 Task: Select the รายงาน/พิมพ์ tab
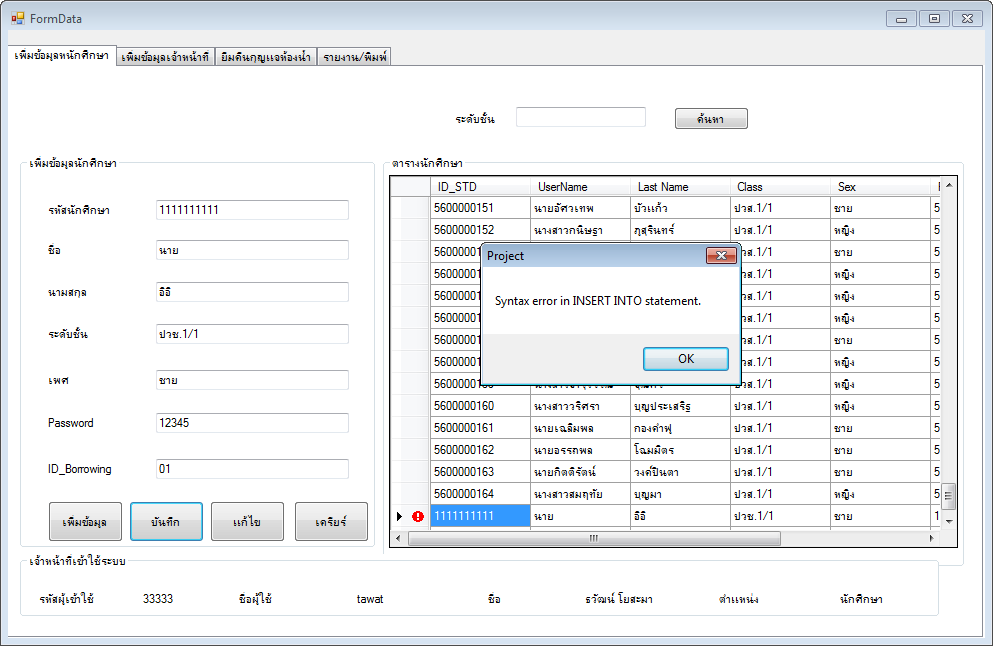[x=355, y=57]
